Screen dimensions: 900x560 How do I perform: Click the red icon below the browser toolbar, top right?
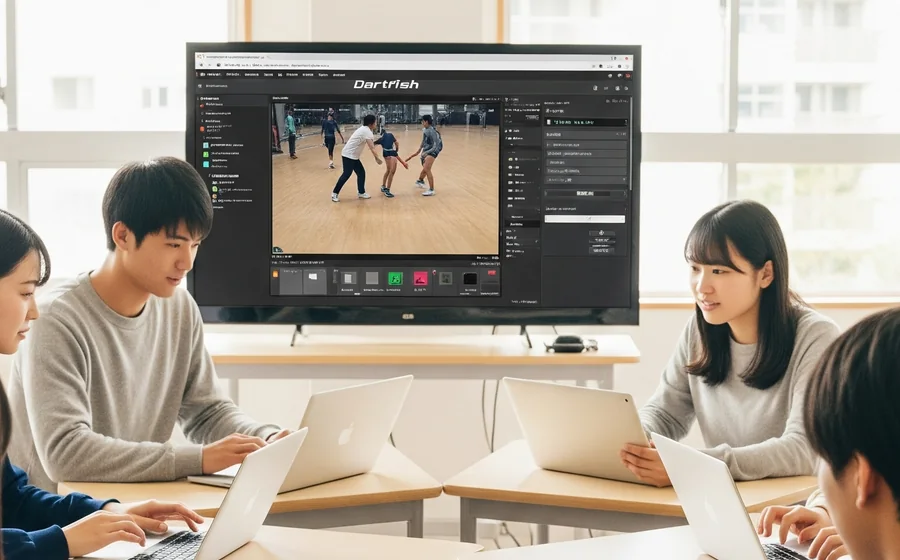[627, 75]
